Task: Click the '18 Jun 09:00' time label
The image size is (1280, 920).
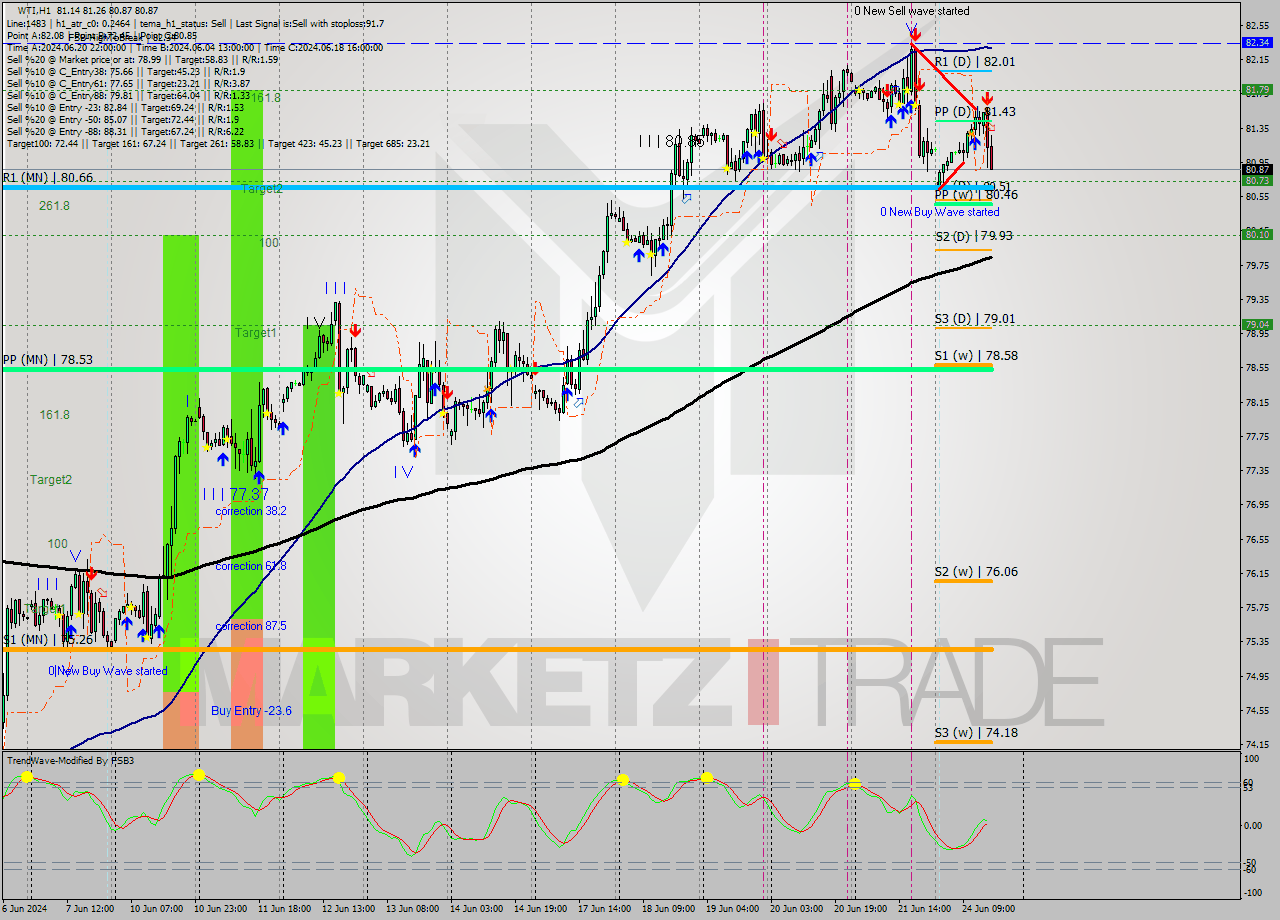Action: point(669,909)
